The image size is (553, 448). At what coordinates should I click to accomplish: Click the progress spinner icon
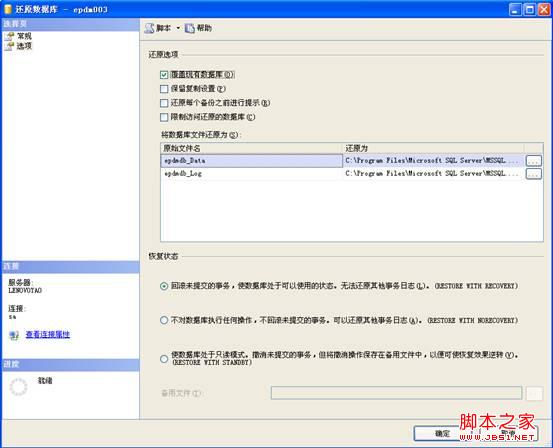pos(18,387)
